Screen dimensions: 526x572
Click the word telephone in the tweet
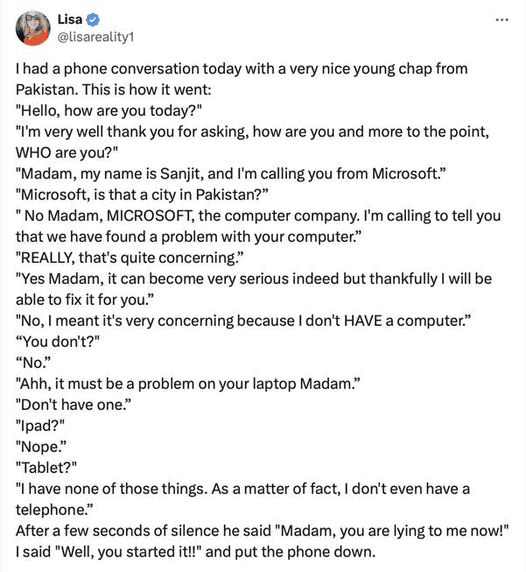(x=51, y=510)
